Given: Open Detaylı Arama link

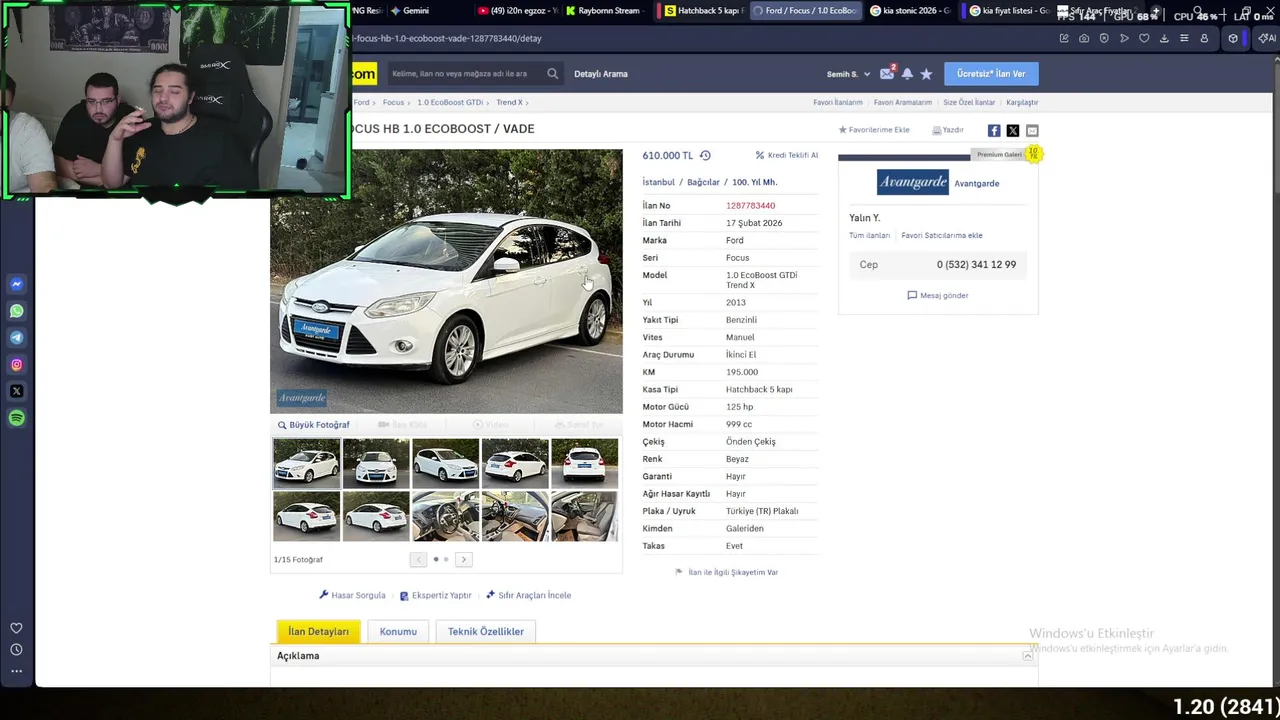Looking at the screenshot, I should pos(601,74).
